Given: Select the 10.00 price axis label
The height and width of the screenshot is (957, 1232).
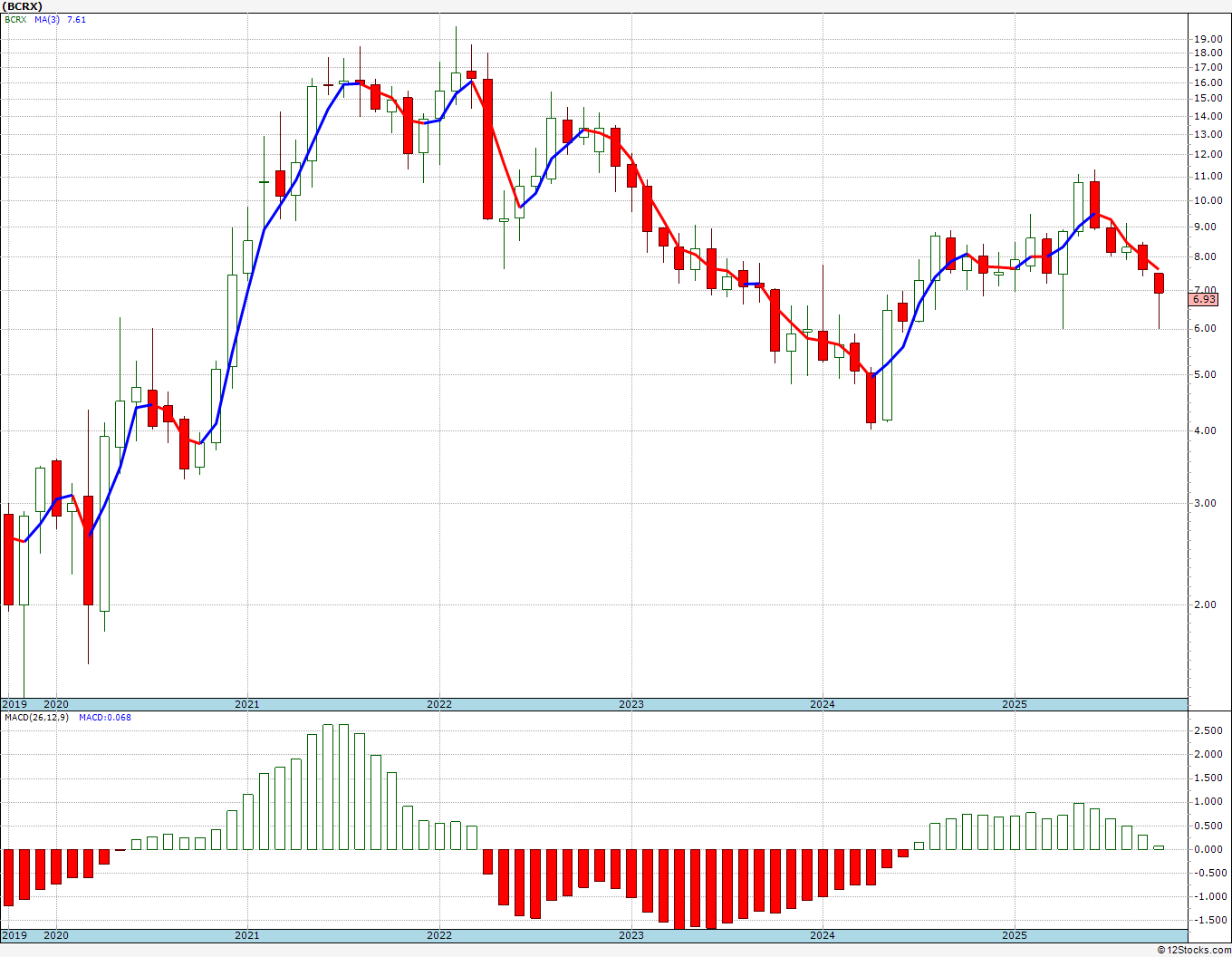Looking at the screenshot, I should click(x=1208, y=201).
